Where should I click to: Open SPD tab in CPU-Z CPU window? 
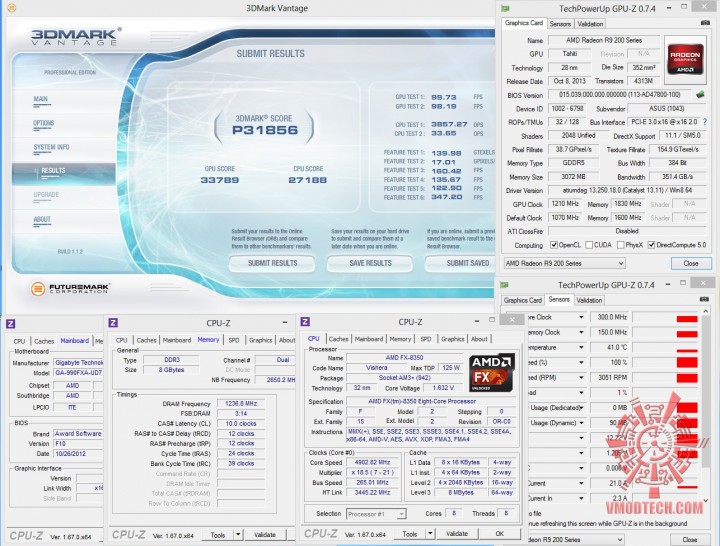[426, 339]
